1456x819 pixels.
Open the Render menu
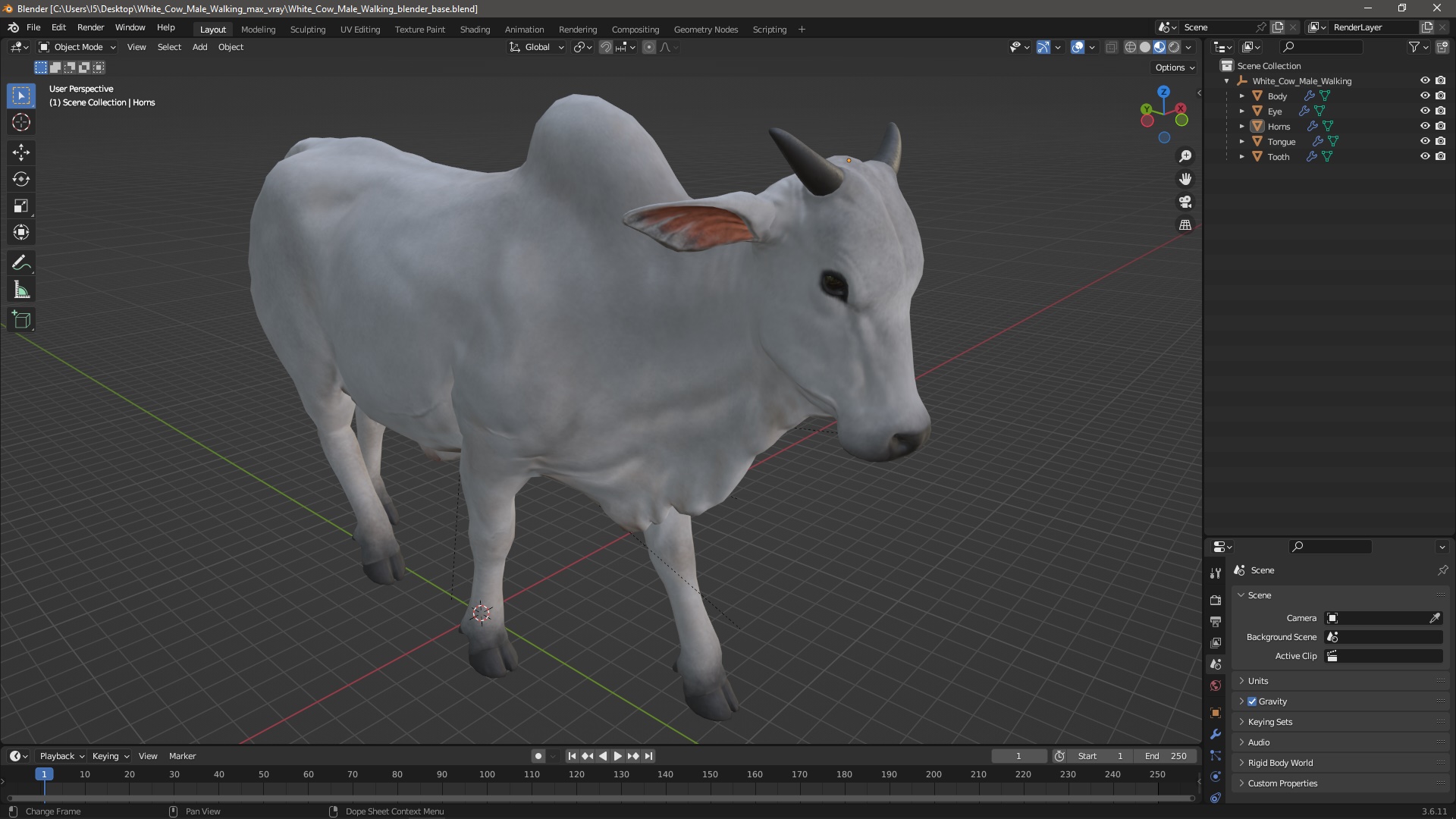90,27
